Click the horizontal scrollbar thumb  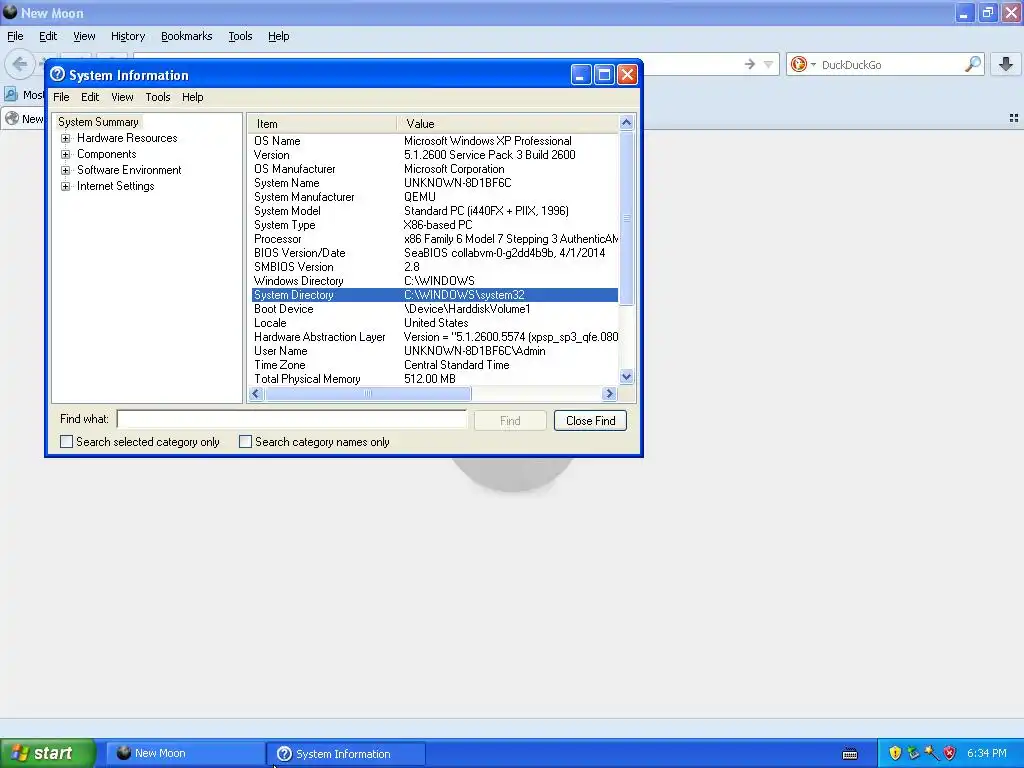click(368, 393)
